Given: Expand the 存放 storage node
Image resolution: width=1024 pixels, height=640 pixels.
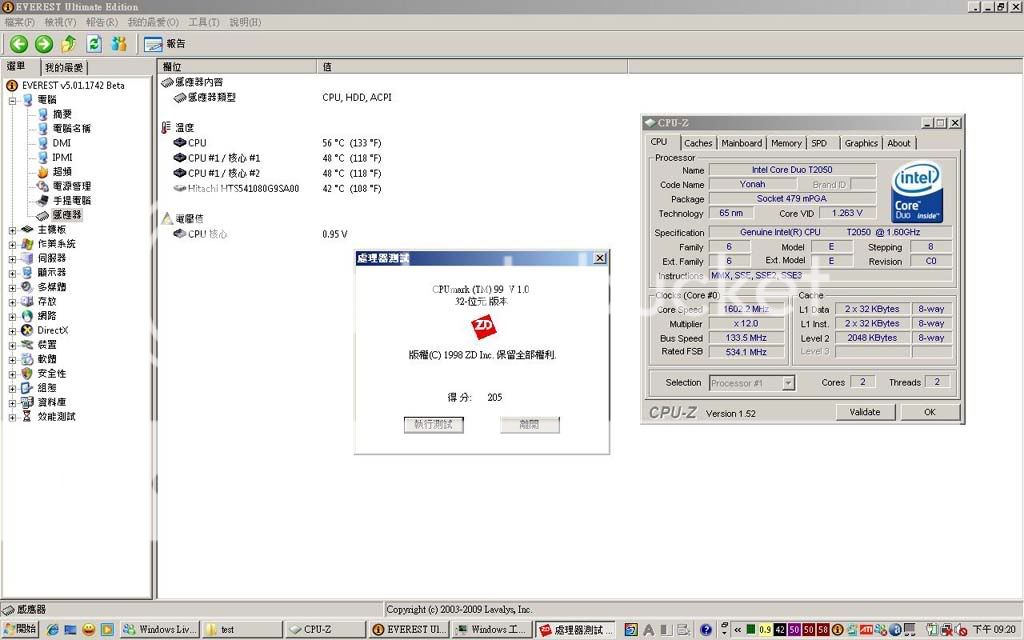Looking at the screenshot, I should point(12,302).
